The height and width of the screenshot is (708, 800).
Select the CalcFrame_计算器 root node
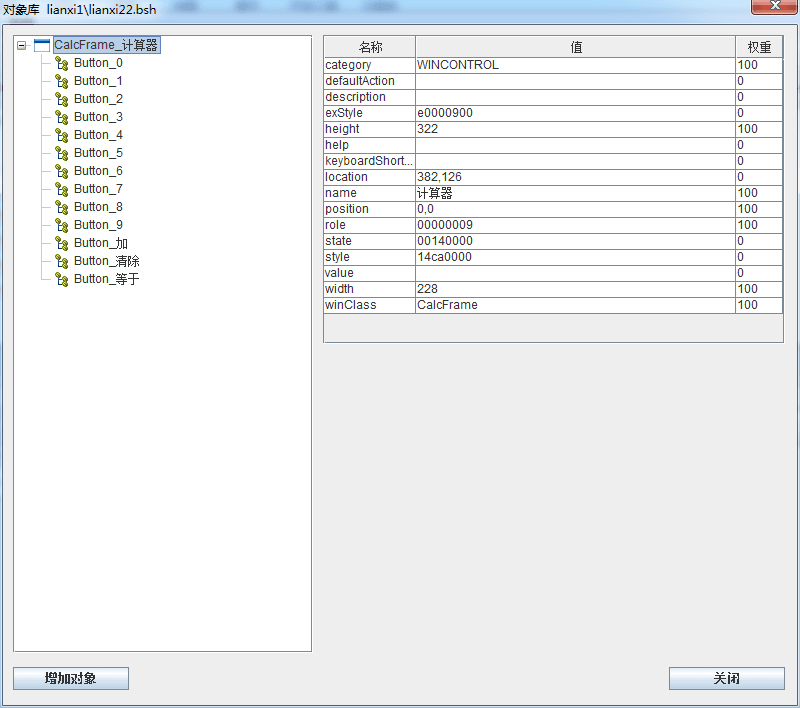(x=106, y=45)
